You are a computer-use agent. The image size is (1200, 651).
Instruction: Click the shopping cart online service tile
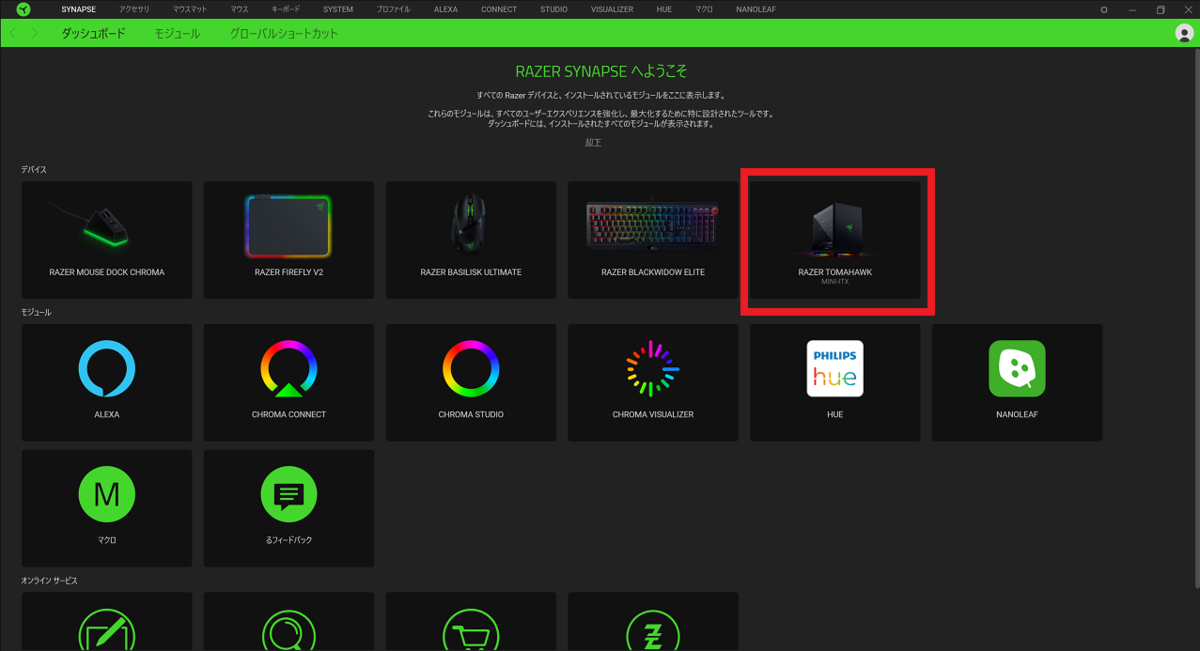tap(471, 621)
